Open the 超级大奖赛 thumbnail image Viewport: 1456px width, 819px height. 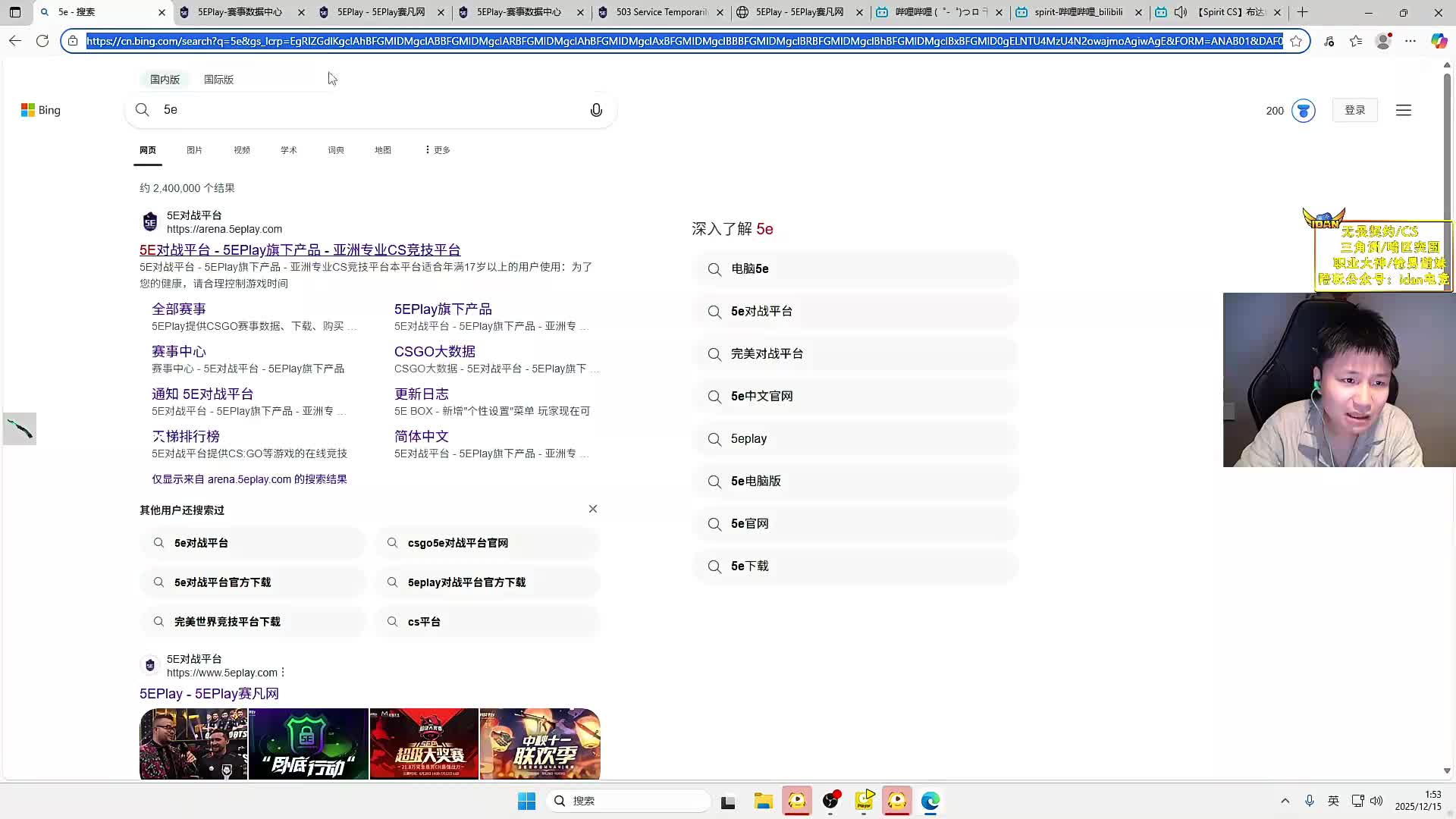(424, 744)
